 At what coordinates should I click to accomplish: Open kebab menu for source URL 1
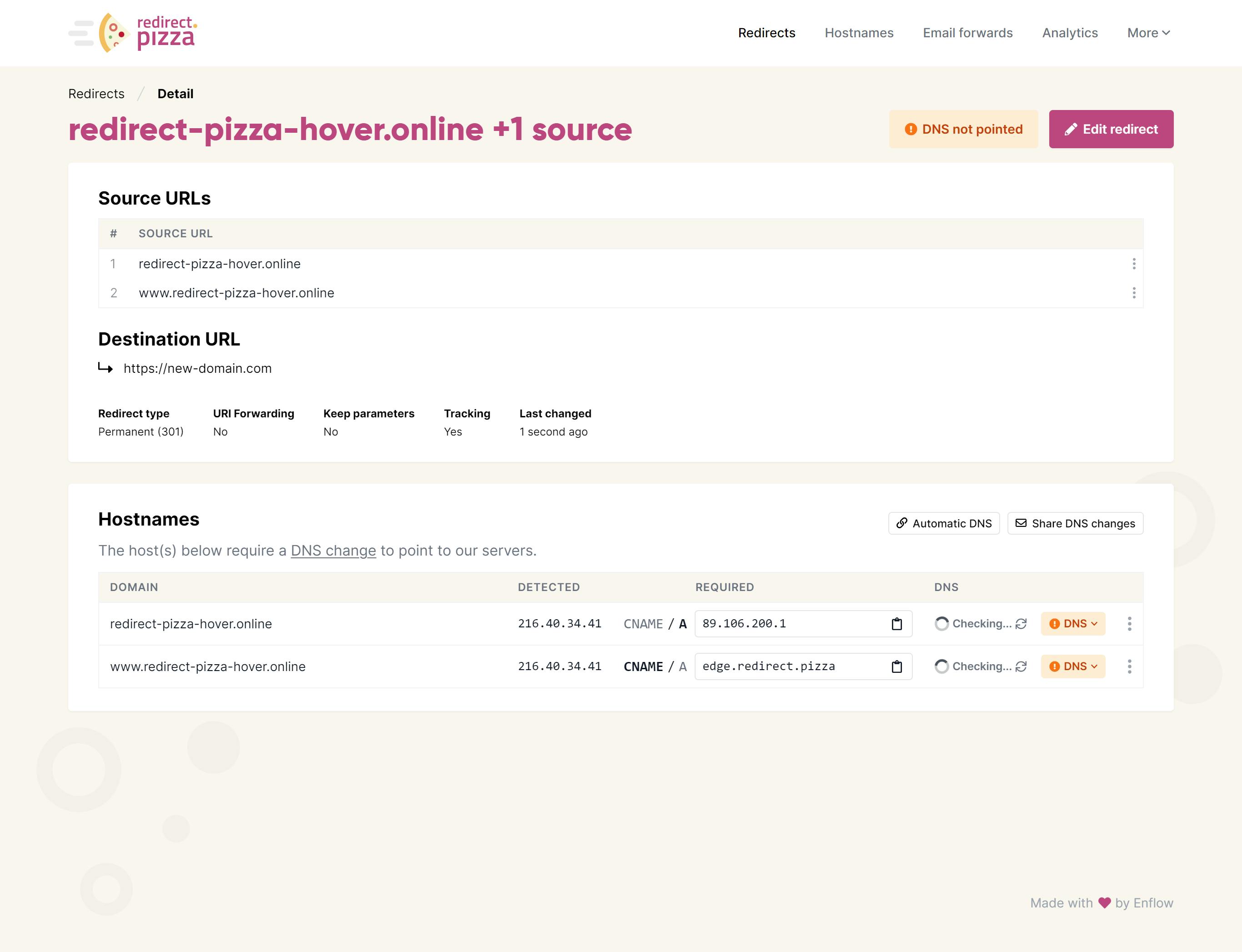pyautogui.click(x=1133, y=264)
